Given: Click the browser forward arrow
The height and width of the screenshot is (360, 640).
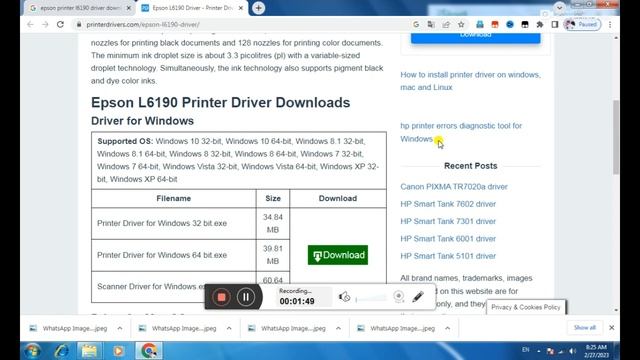Looking at the screenshot, I should coord(45,24).
